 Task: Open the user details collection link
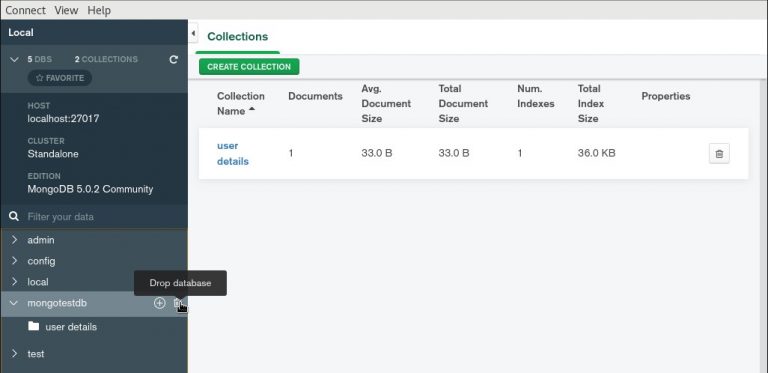233,153
